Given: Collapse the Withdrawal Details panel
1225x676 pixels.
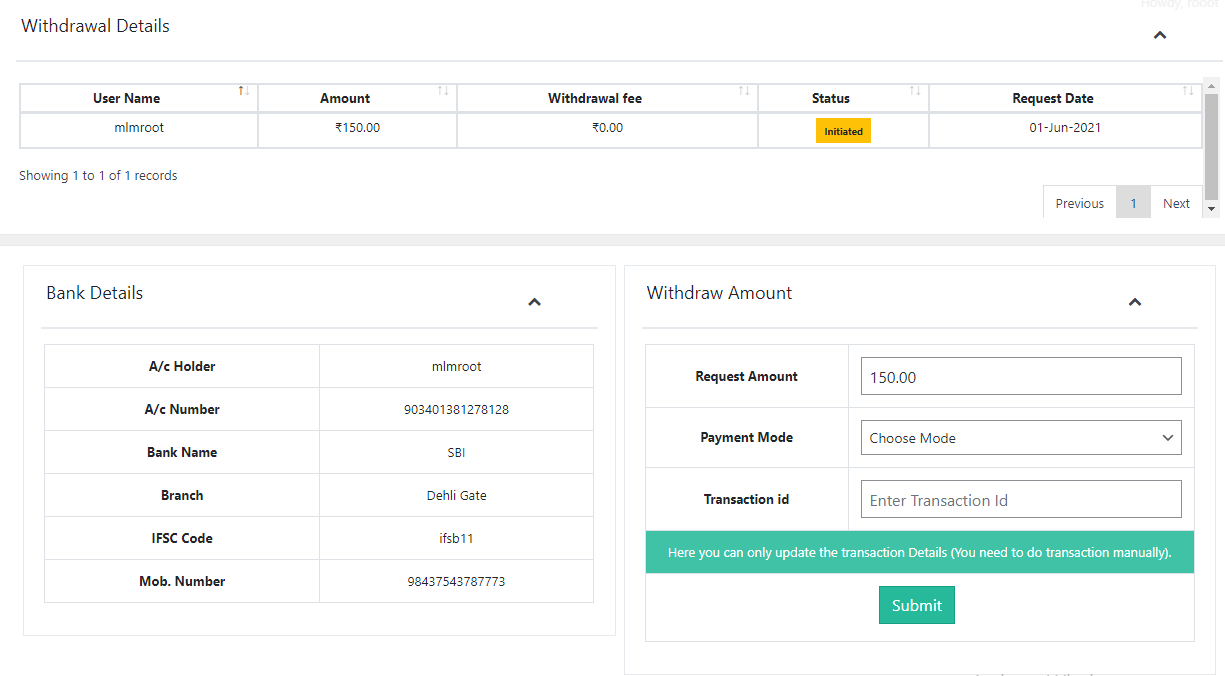Looking at the screenshot, I should pos(1160,35).
